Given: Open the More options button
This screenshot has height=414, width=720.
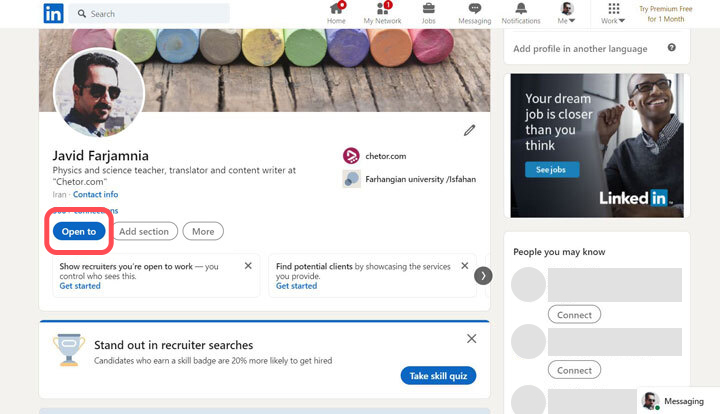Looking at the screenshot, I should [203, 231].
